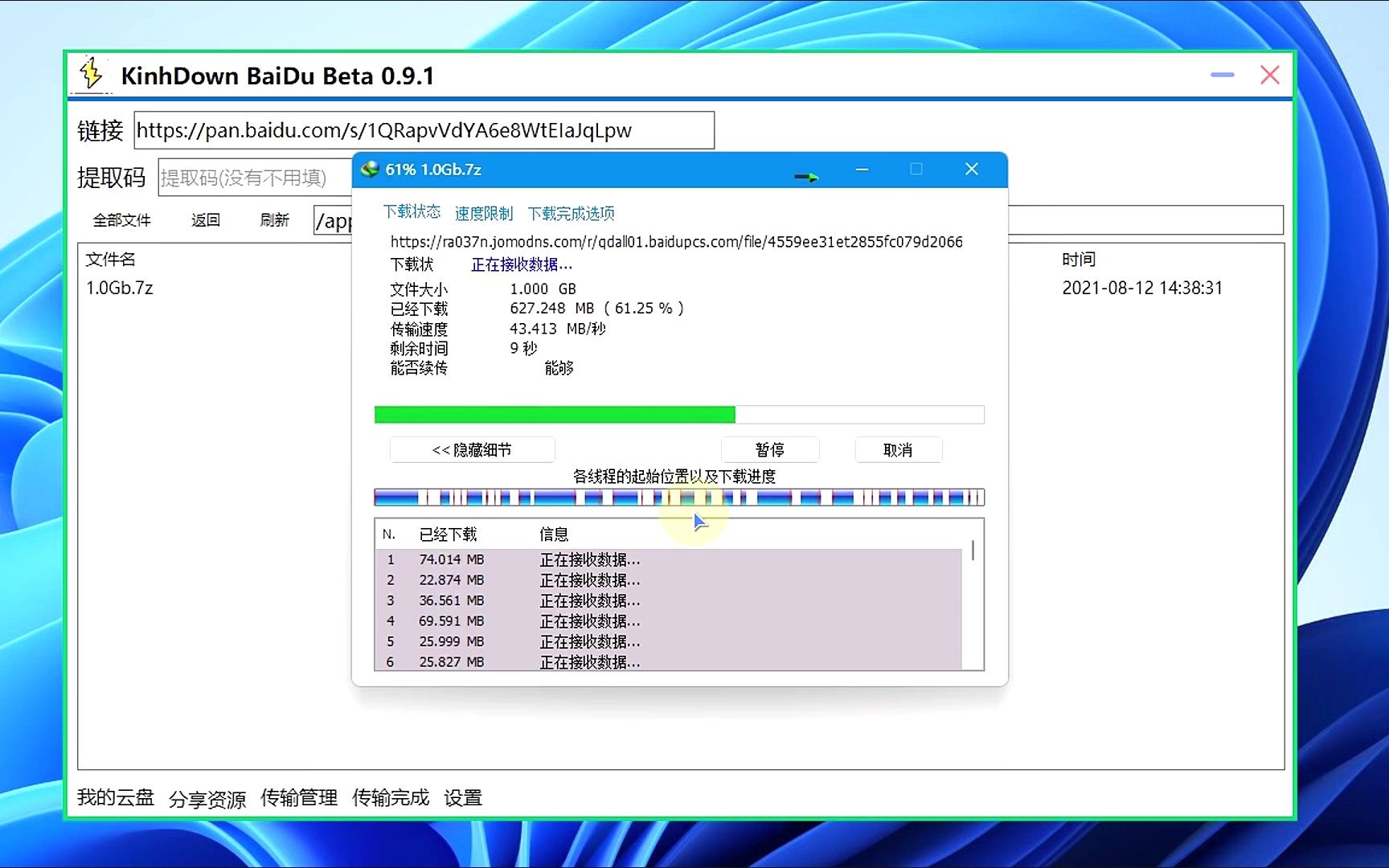Click the downloaded value 627.248 MB

pos(596,309)
